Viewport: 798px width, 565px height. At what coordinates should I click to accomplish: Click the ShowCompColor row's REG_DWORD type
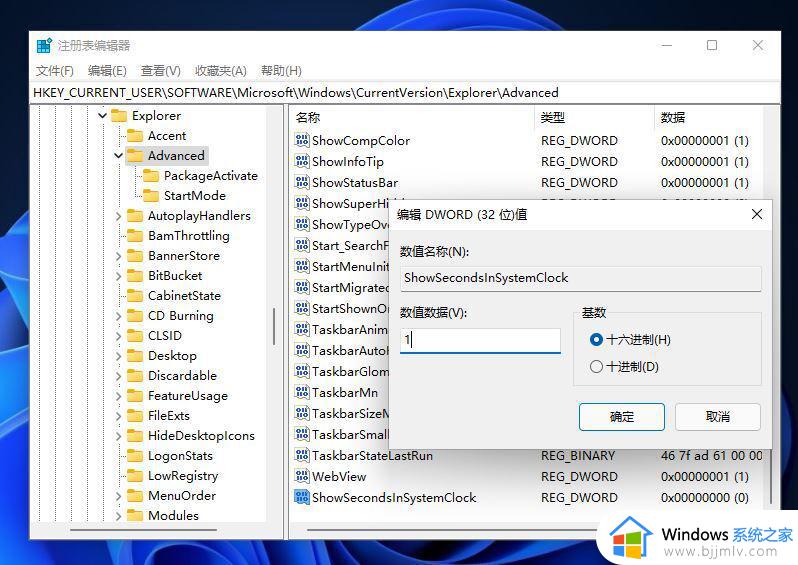tap(579, 140)
